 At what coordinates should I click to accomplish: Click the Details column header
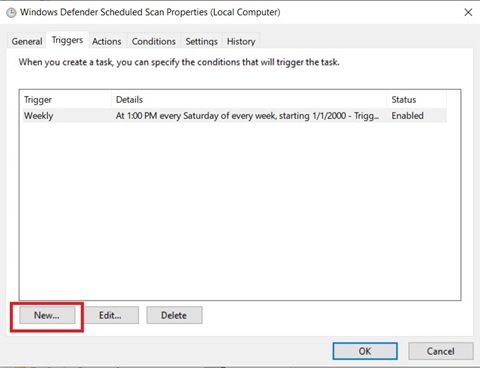click(249, 100)
